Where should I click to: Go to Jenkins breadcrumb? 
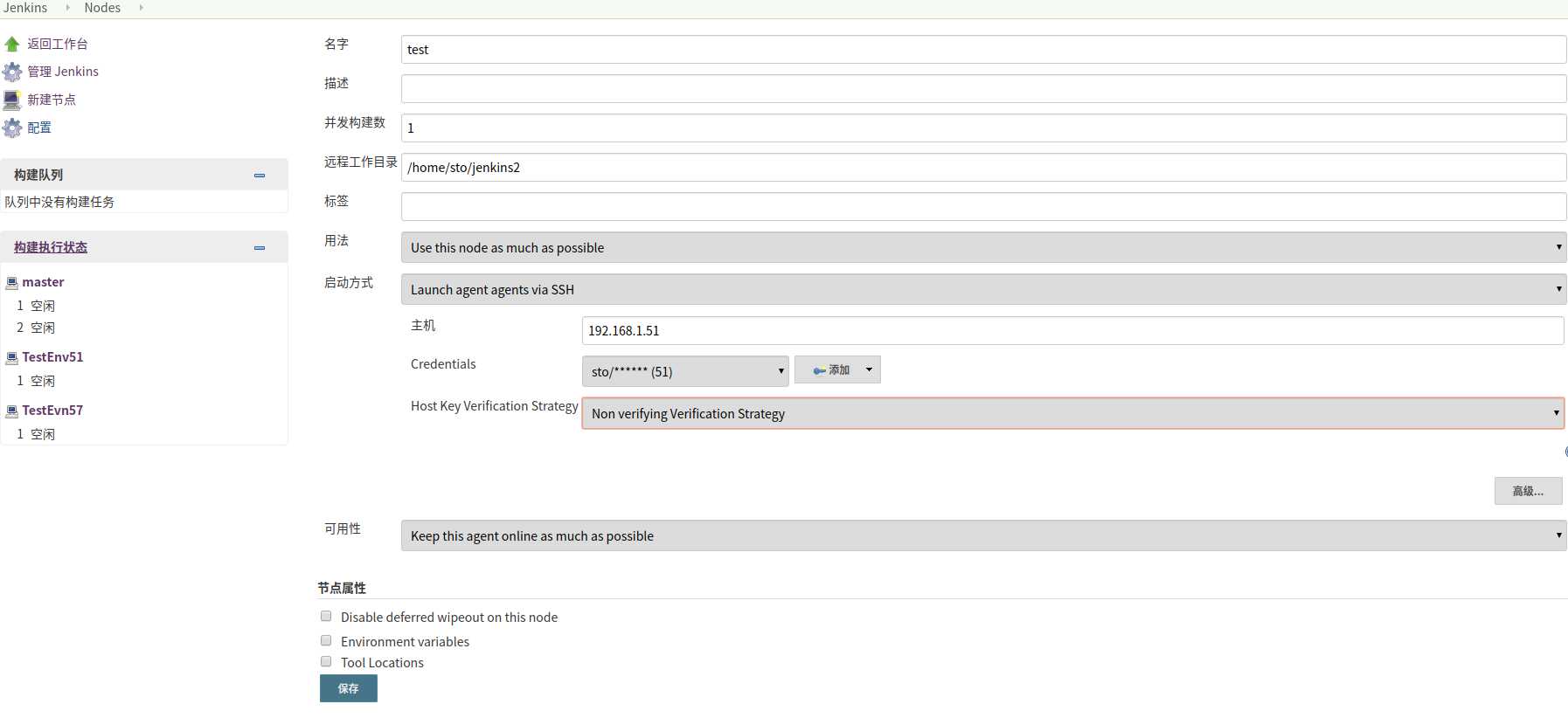click(x=25, y=8)
